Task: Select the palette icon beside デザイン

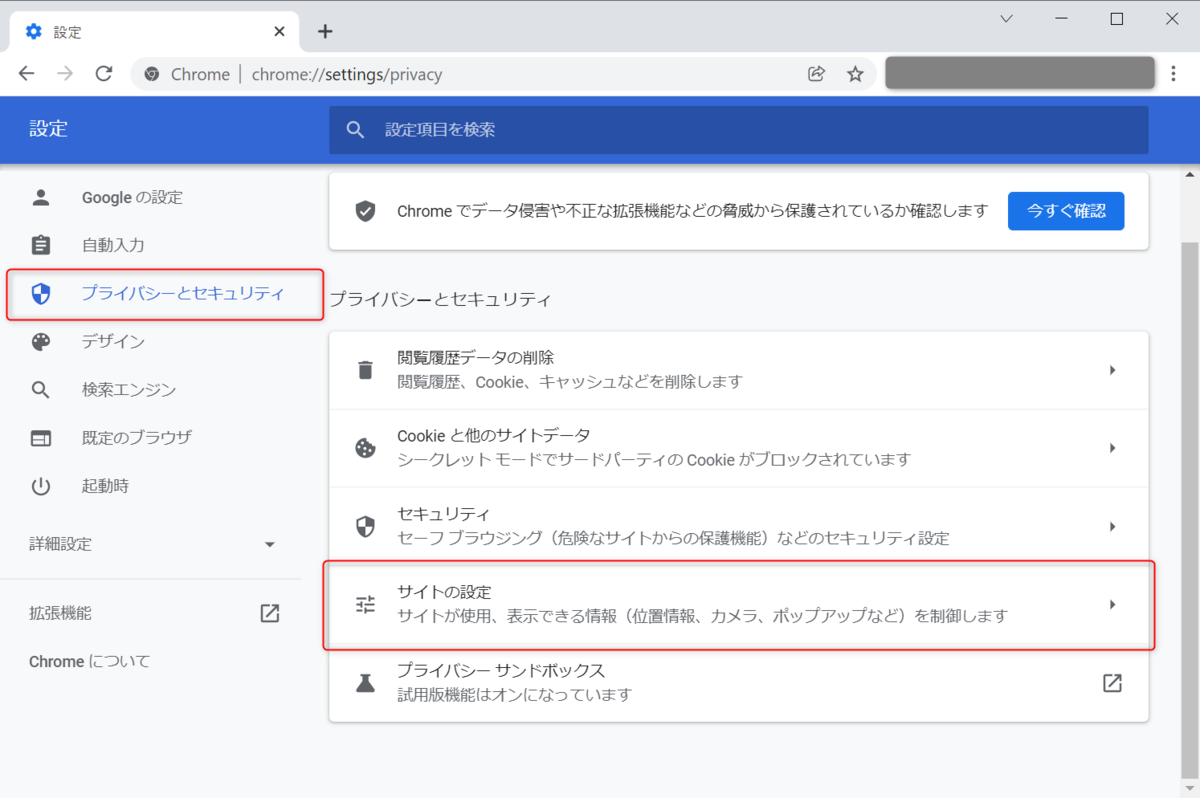Action: pyautogui.click(x=40, y=341)
